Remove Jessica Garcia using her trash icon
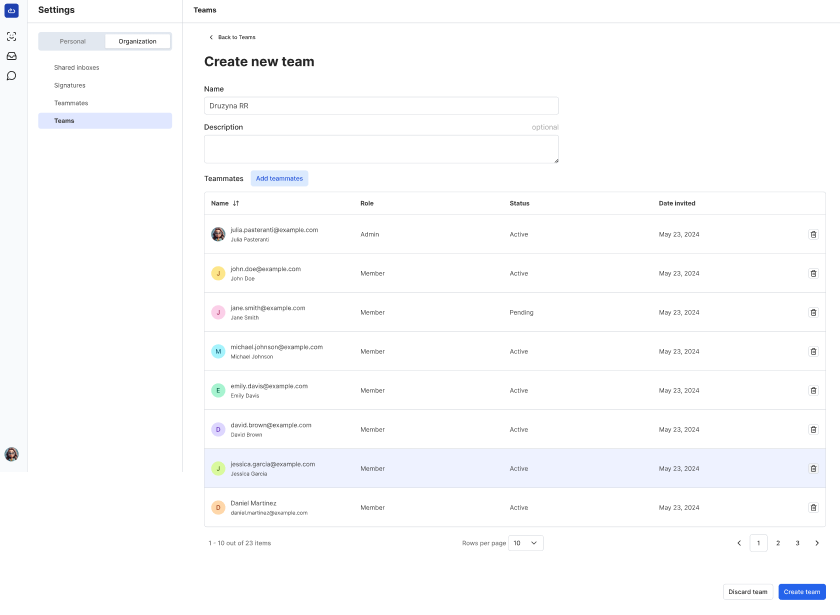840x615 pixels. tap(813, 468)
